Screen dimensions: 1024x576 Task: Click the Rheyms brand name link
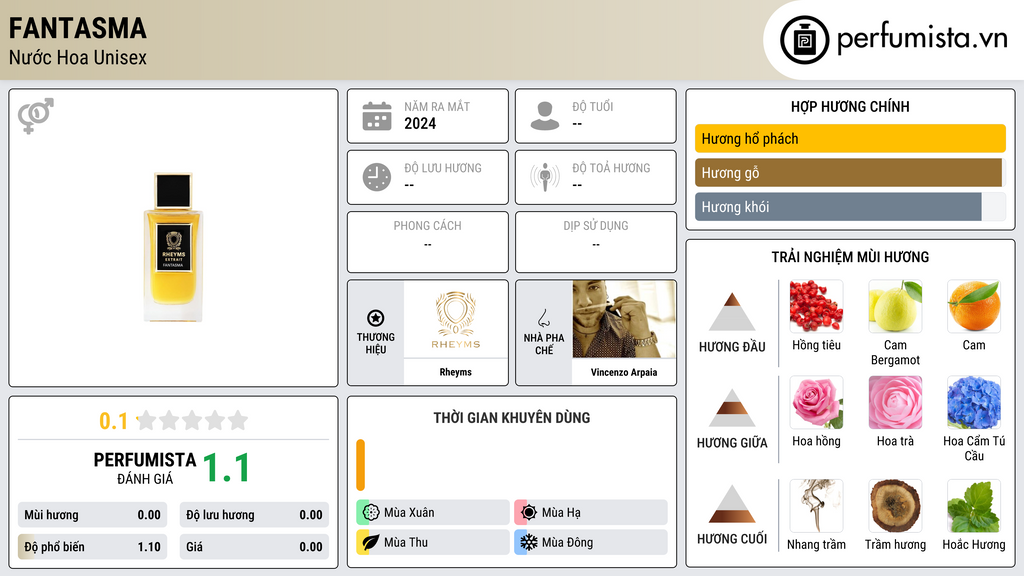[455, 372]
